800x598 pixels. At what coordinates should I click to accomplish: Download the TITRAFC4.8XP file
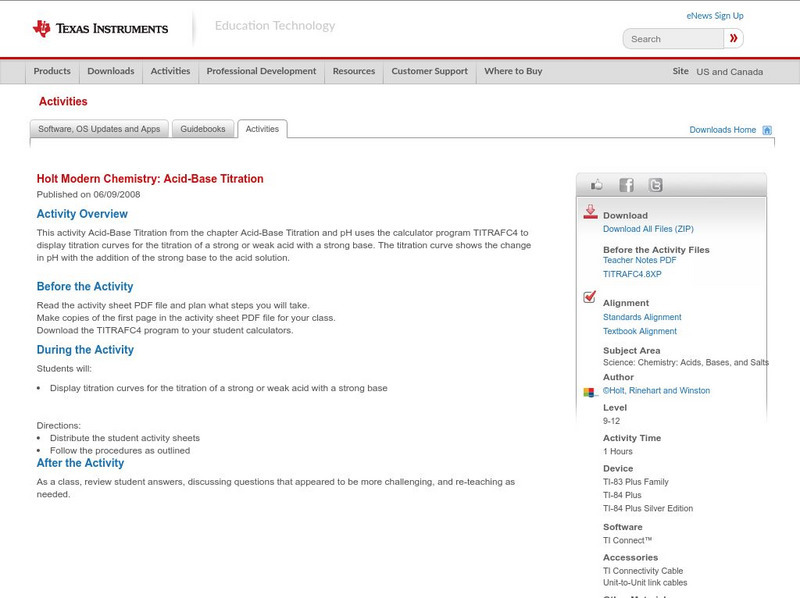pyautogui.click(x=632, y=275)
